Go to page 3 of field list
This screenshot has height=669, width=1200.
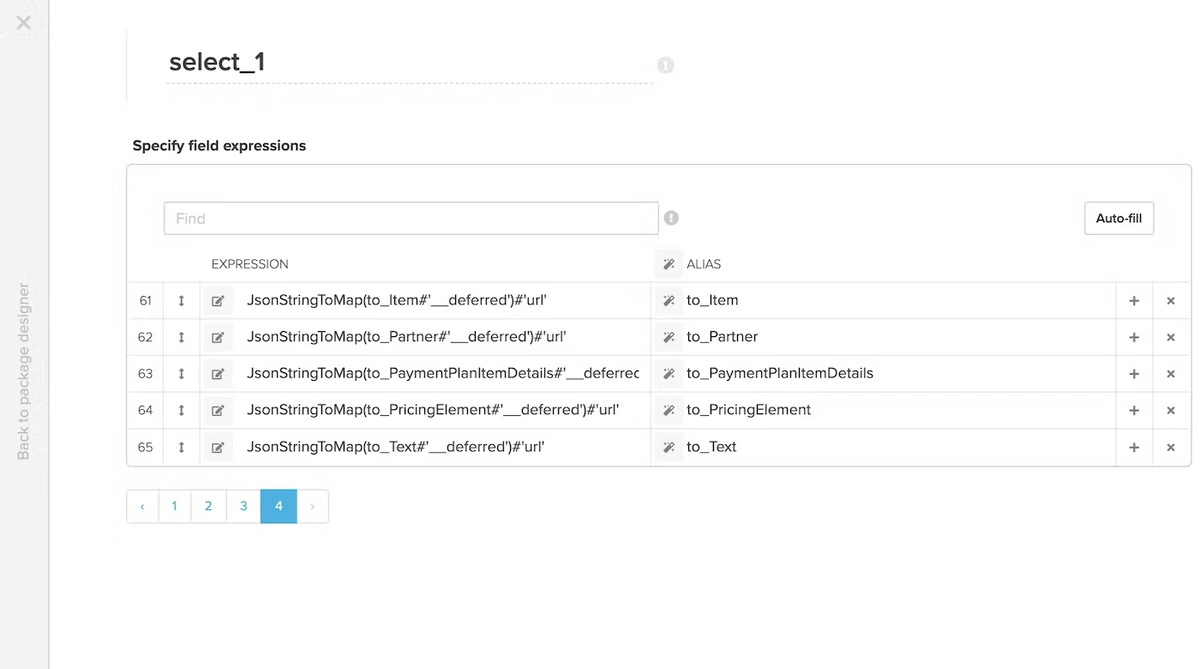[x=243, y=506]
